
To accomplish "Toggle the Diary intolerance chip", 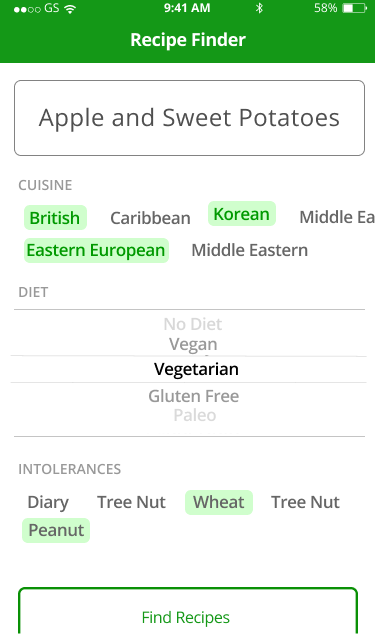I will [x=48, y=502].
